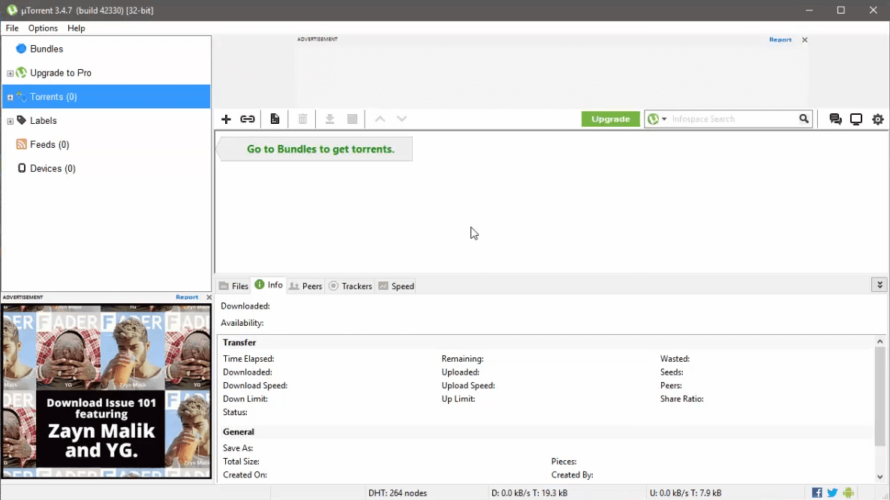
Task: Click the µTorrent logo in title bar
Action: point(11,10)
